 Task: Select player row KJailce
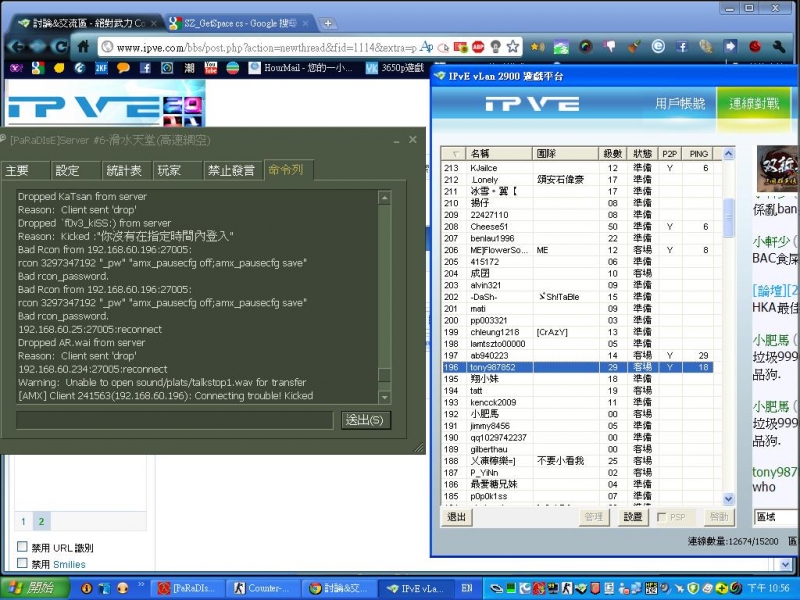(577, 168)
